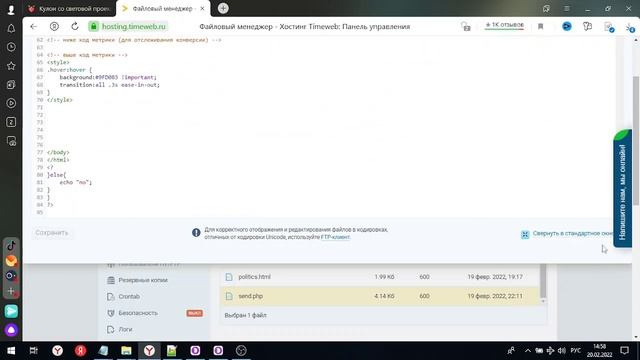The image size is (640, 360).
Task: Click the file list scrollbar
Action: click(543, 282)
